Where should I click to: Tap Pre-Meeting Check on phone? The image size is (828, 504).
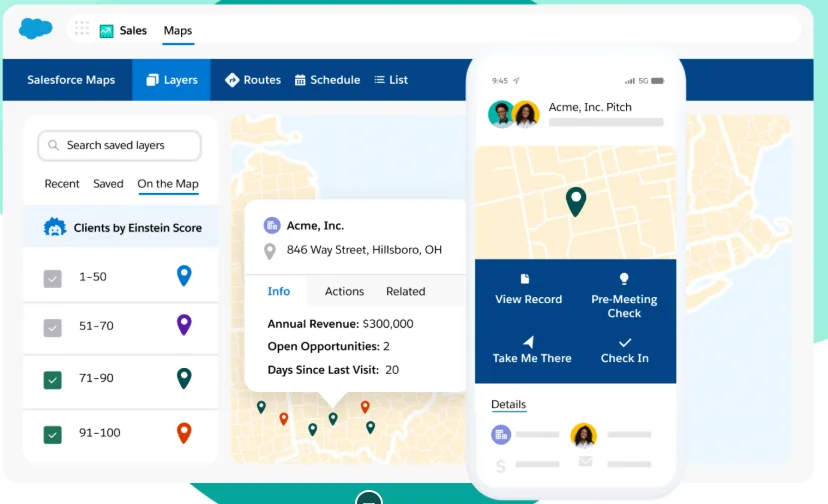tap(624, 306)
